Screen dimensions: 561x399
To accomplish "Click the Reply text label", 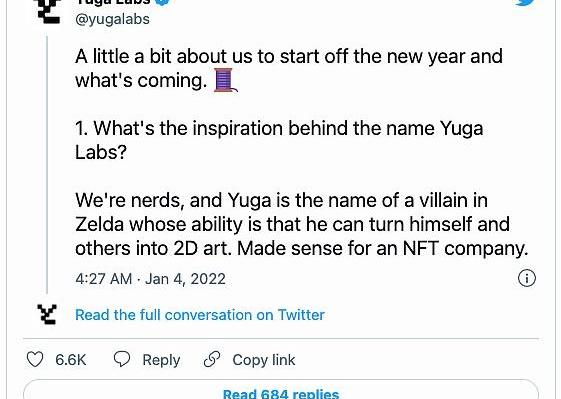I will click(x=161, y=360).
